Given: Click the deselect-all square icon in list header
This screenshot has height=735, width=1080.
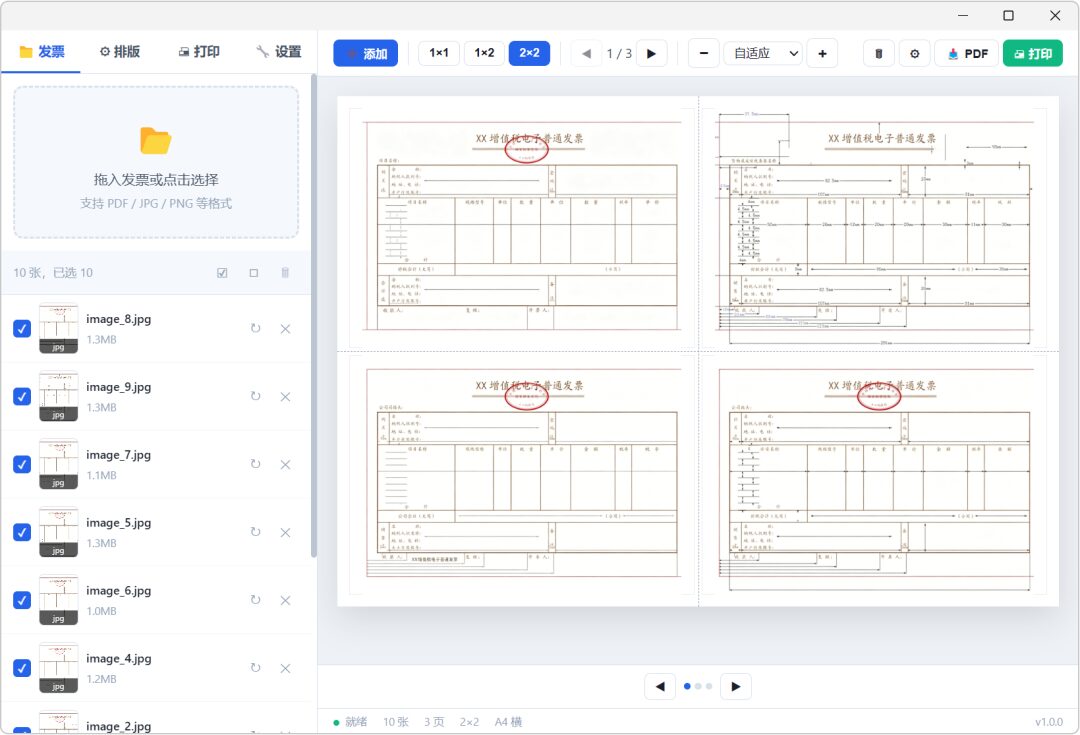Looking at the screenshot, I should tap(253, 273).
